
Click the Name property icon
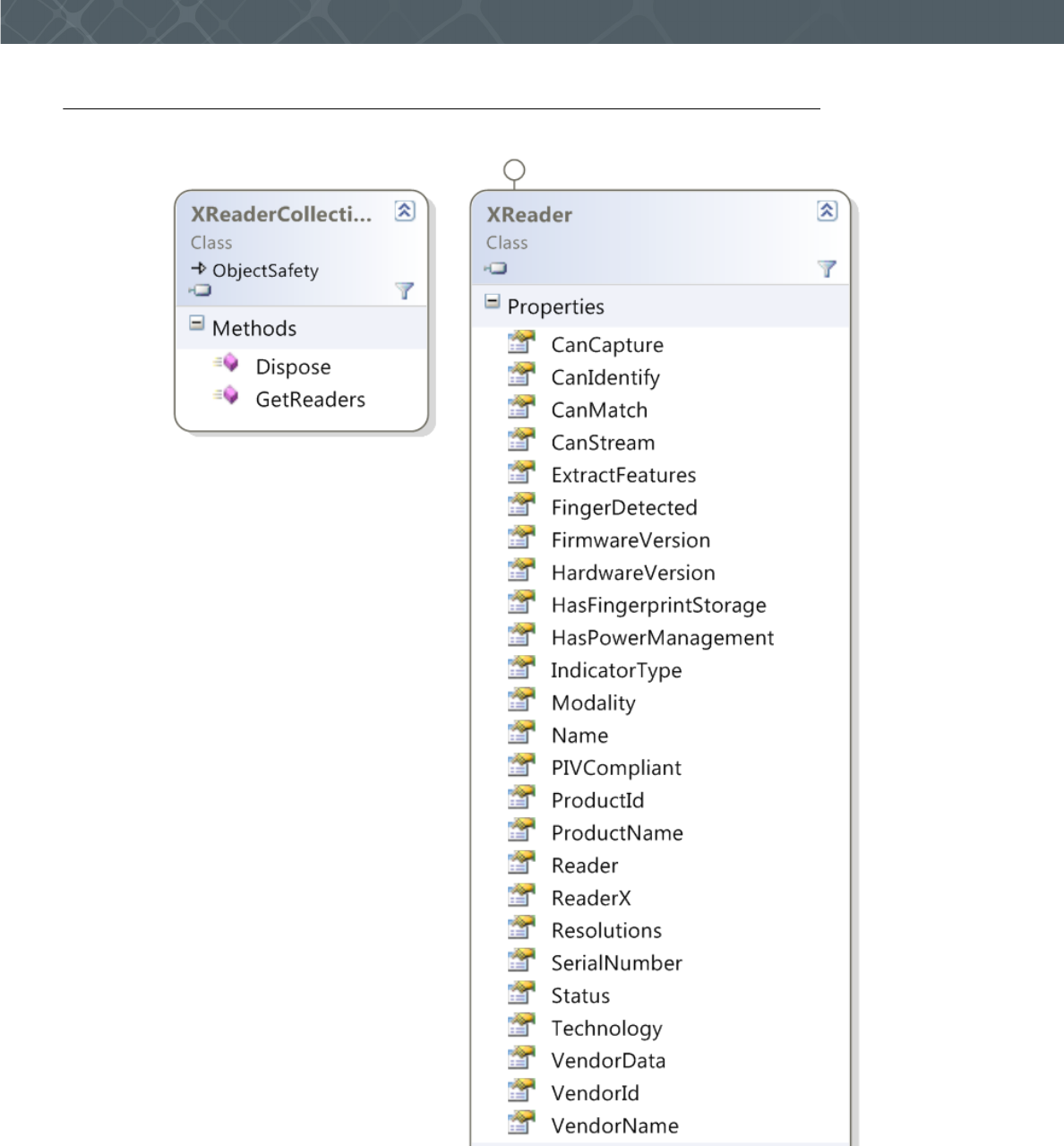pyautogui.click(x=521, y=733)
